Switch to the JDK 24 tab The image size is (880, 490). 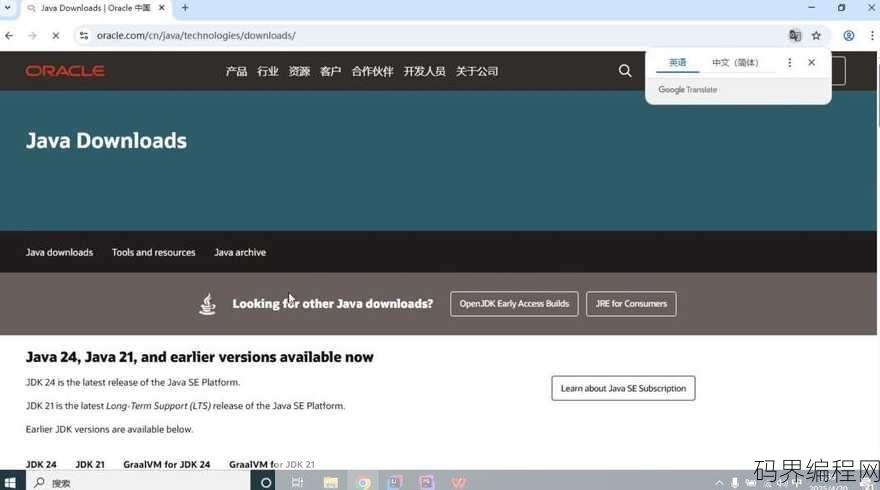coord(41,464)
